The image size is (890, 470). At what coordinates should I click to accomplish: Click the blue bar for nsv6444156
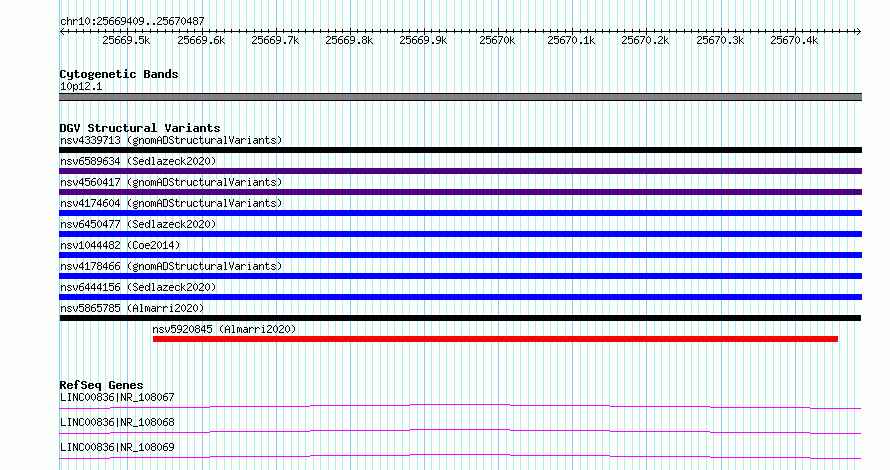point(460,297)
